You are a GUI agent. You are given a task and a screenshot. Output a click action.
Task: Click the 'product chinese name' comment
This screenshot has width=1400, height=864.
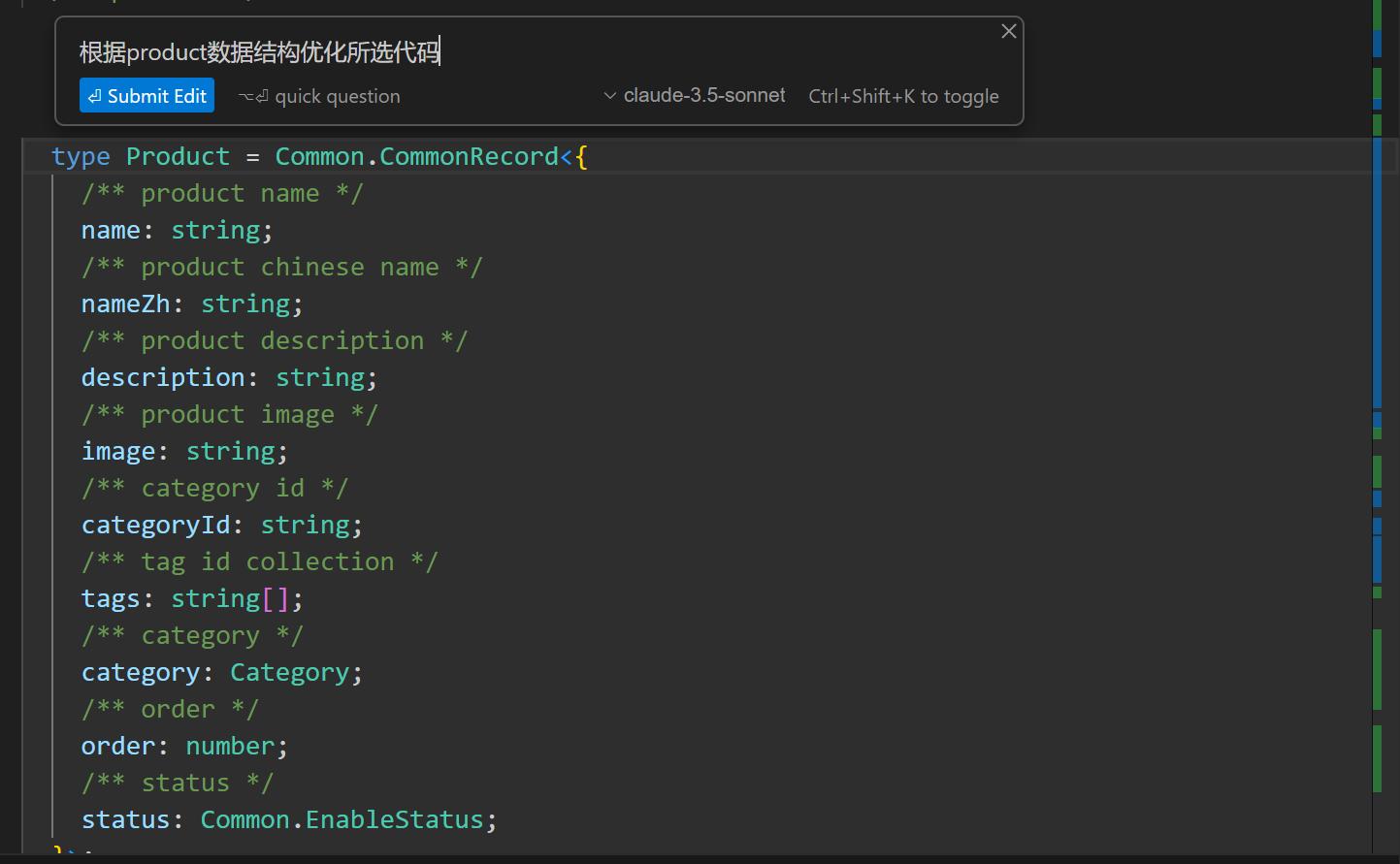pyautogui.click(x=281, y=267)
